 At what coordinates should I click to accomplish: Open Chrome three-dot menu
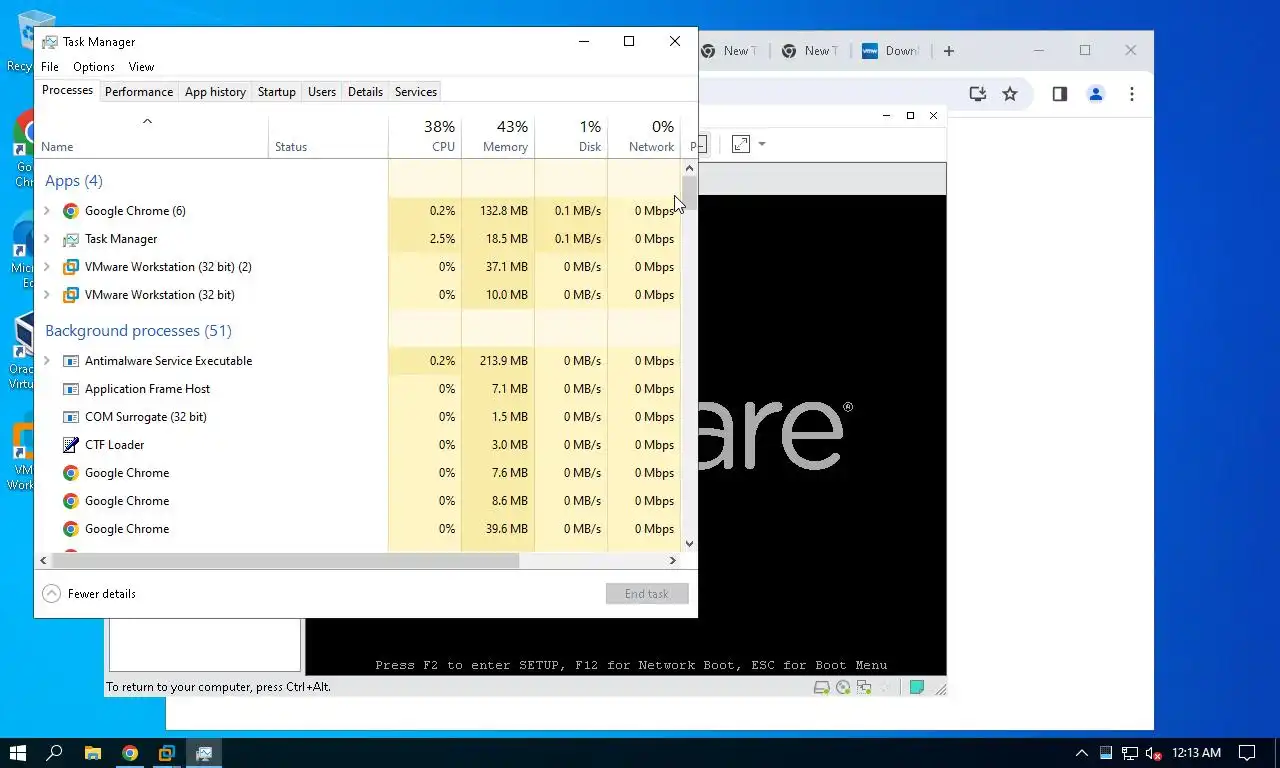pos(1132,94)
